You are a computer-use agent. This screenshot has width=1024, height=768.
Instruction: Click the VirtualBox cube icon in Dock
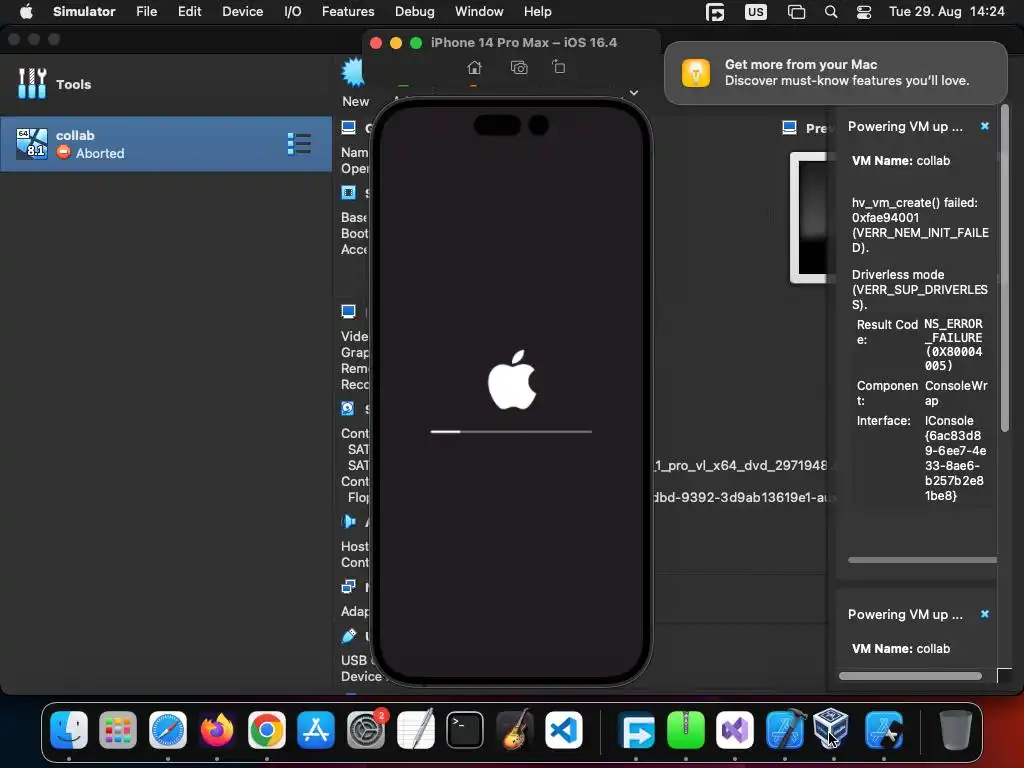831,727
